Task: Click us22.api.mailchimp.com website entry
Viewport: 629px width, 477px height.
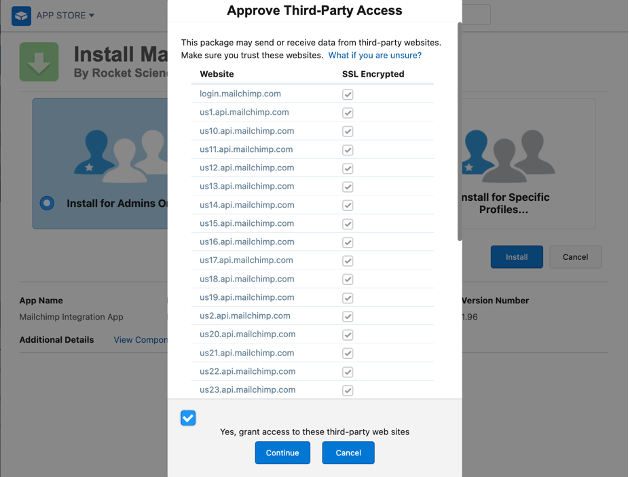Action: point(248,371)
